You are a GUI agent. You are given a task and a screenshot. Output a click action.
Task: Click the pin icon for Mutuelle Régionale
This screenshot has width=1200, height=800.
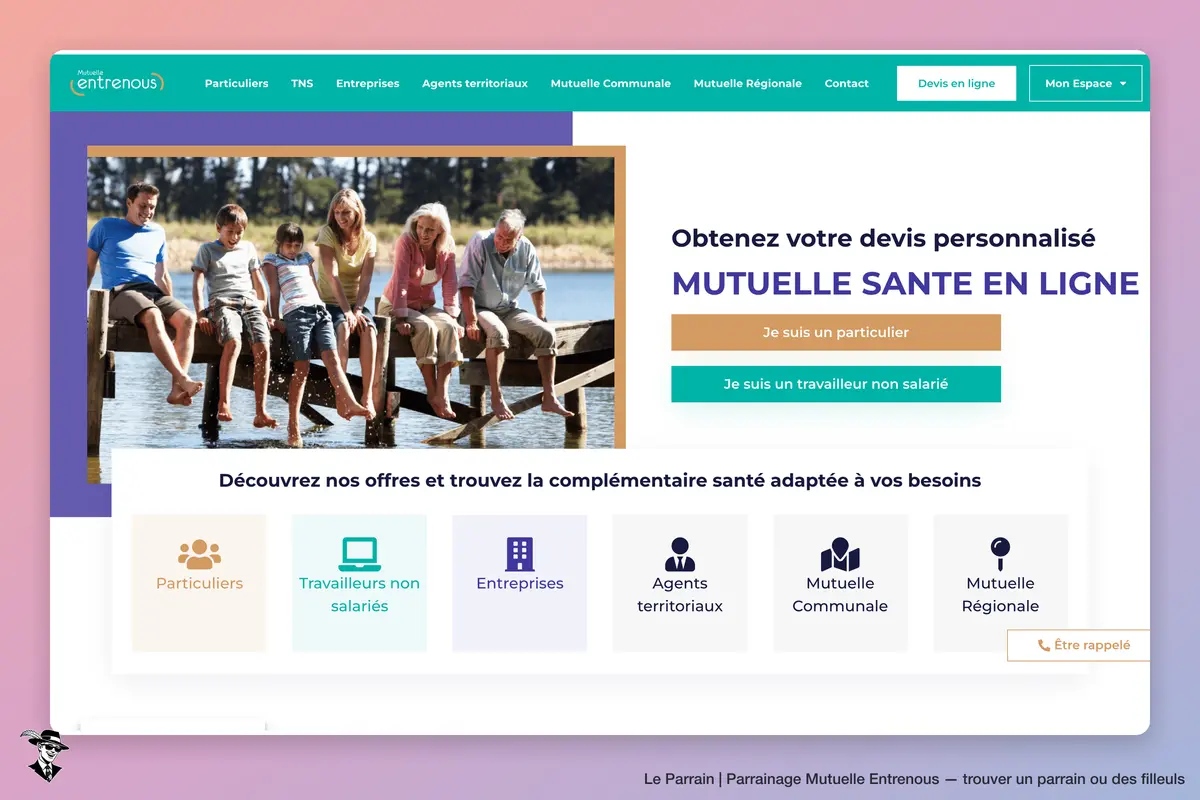(x=1000, y=554)
